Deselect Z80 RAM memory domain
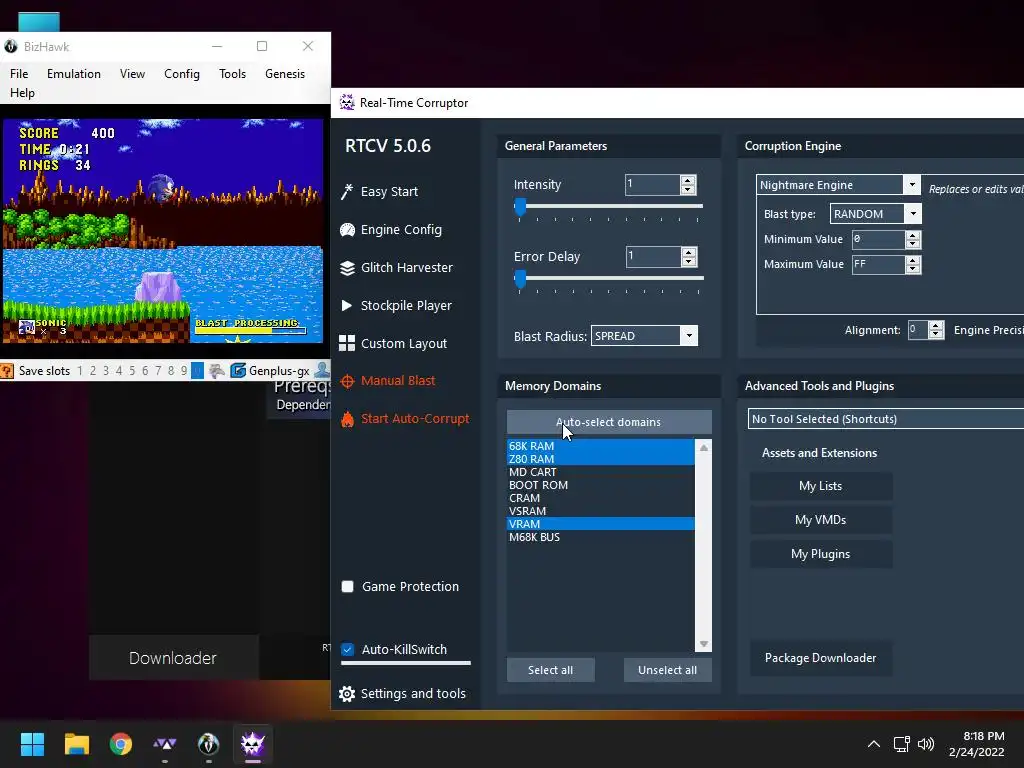The width and height of the screenshot is (1024, 768). [x=600, y=459]
